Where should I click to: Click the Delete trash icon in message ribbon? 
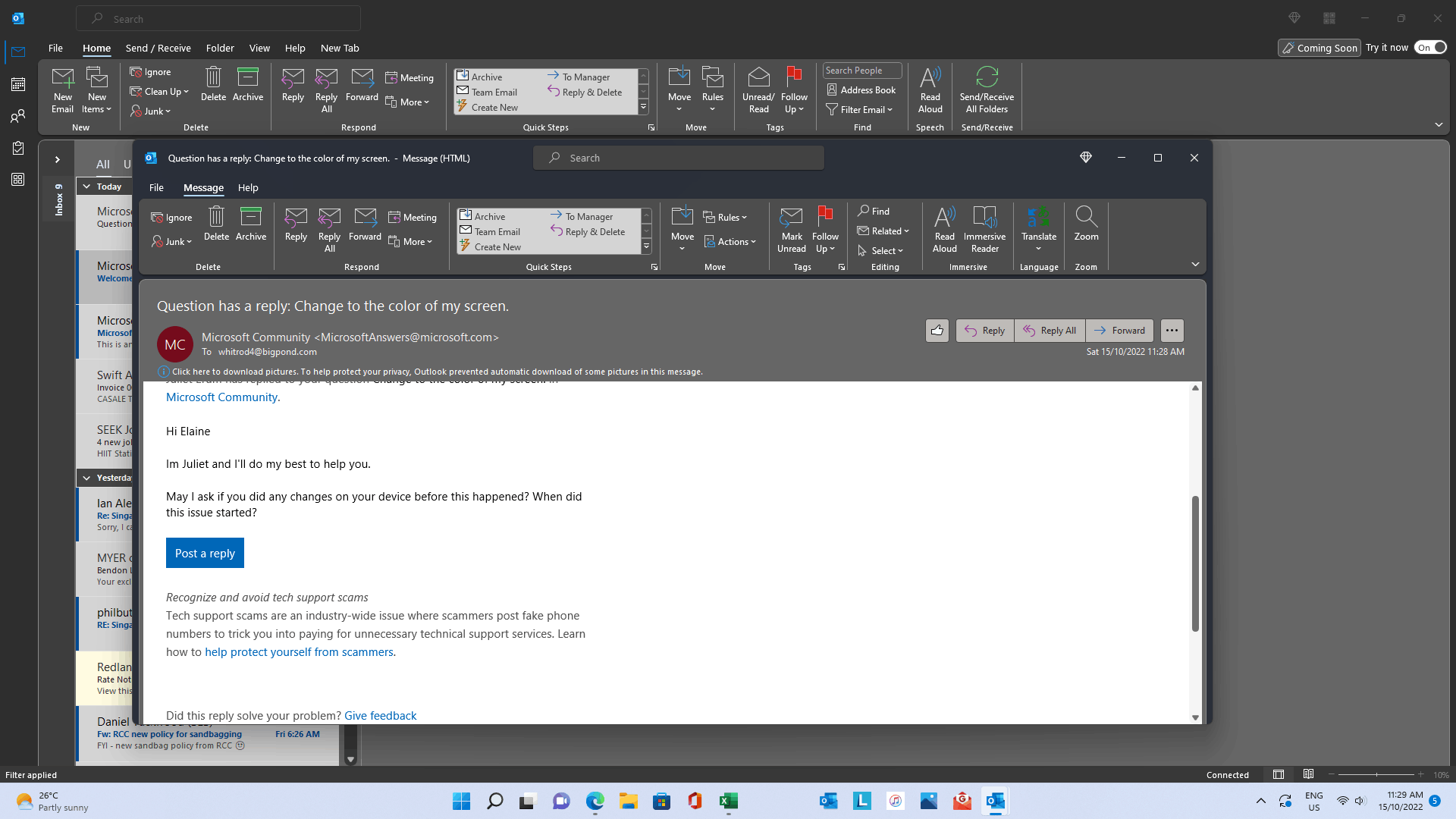[216, 224]
